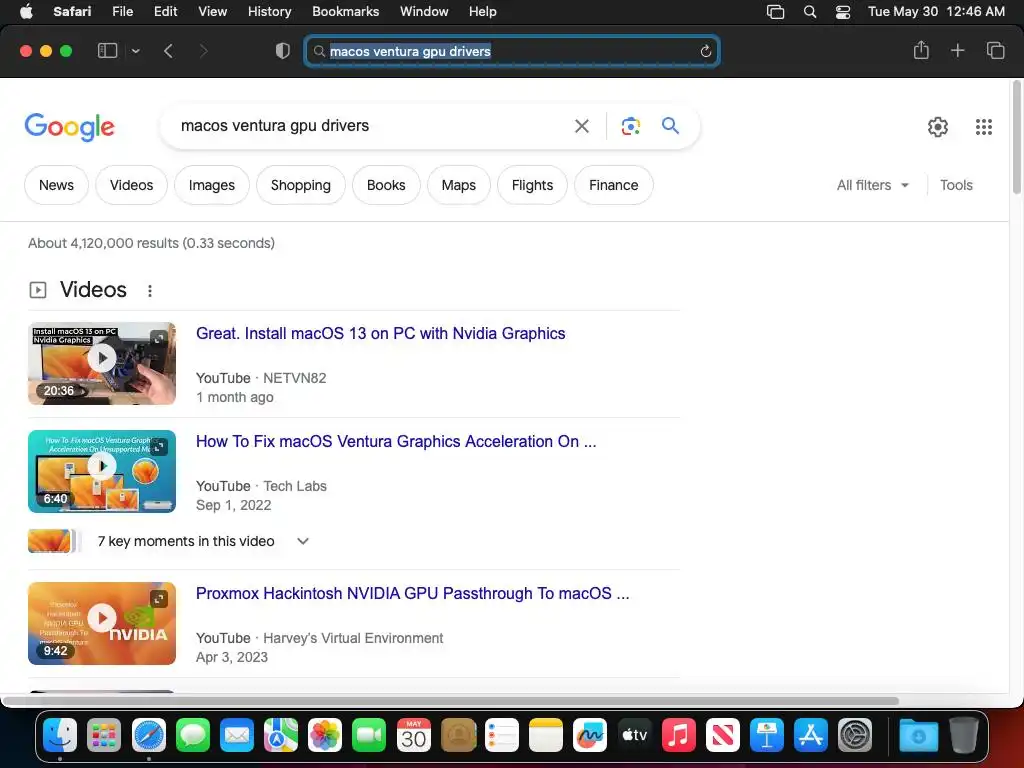Viewport: 1024px width, 768px height.
Task: Open the Google apps grid
Action: [x=984, y=127]
